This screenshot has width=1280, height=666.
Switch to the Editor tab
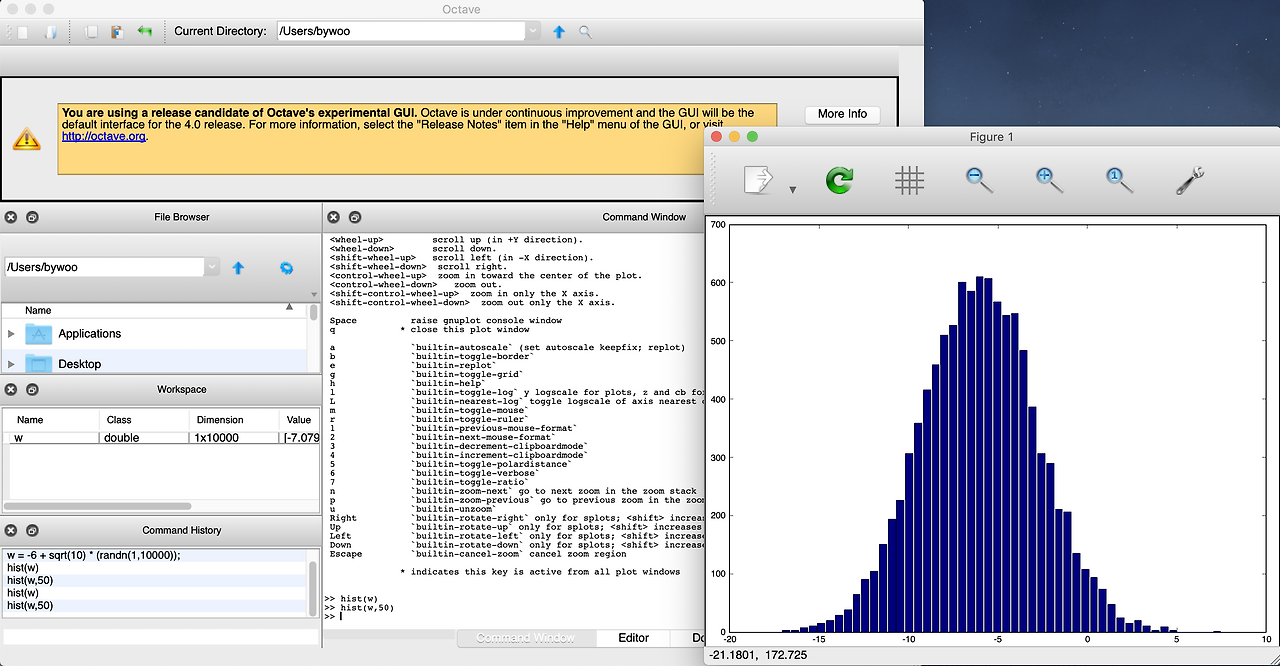(633, 638)
